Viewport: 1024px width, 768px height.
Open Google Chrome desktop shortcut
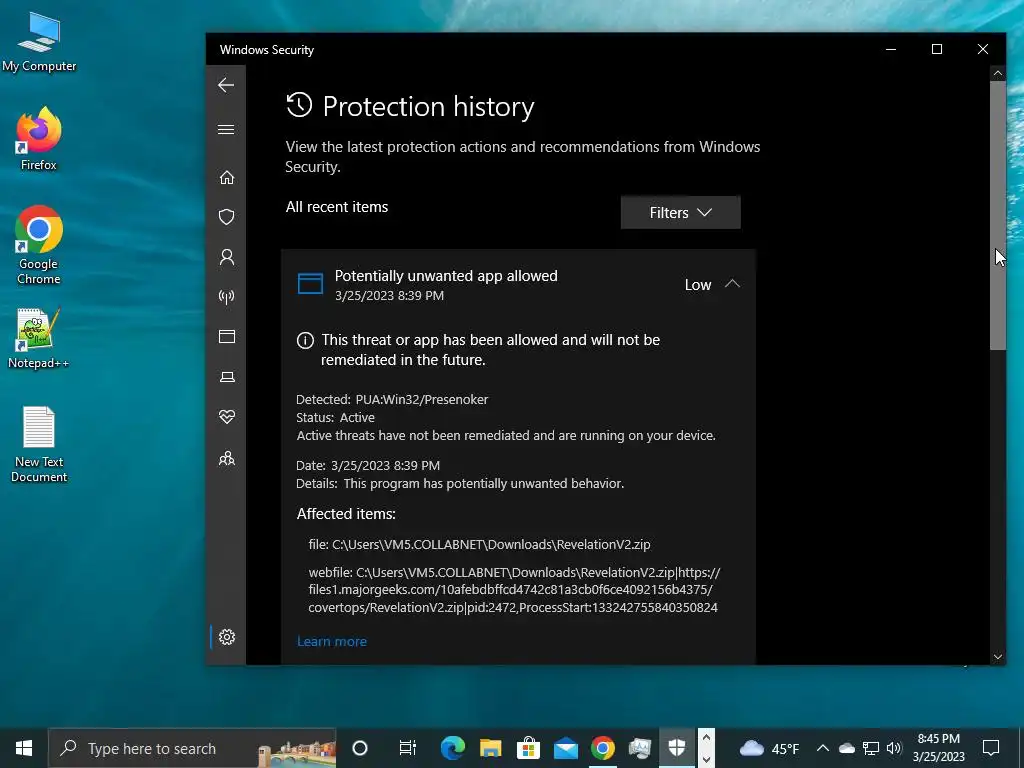point(39,245)
